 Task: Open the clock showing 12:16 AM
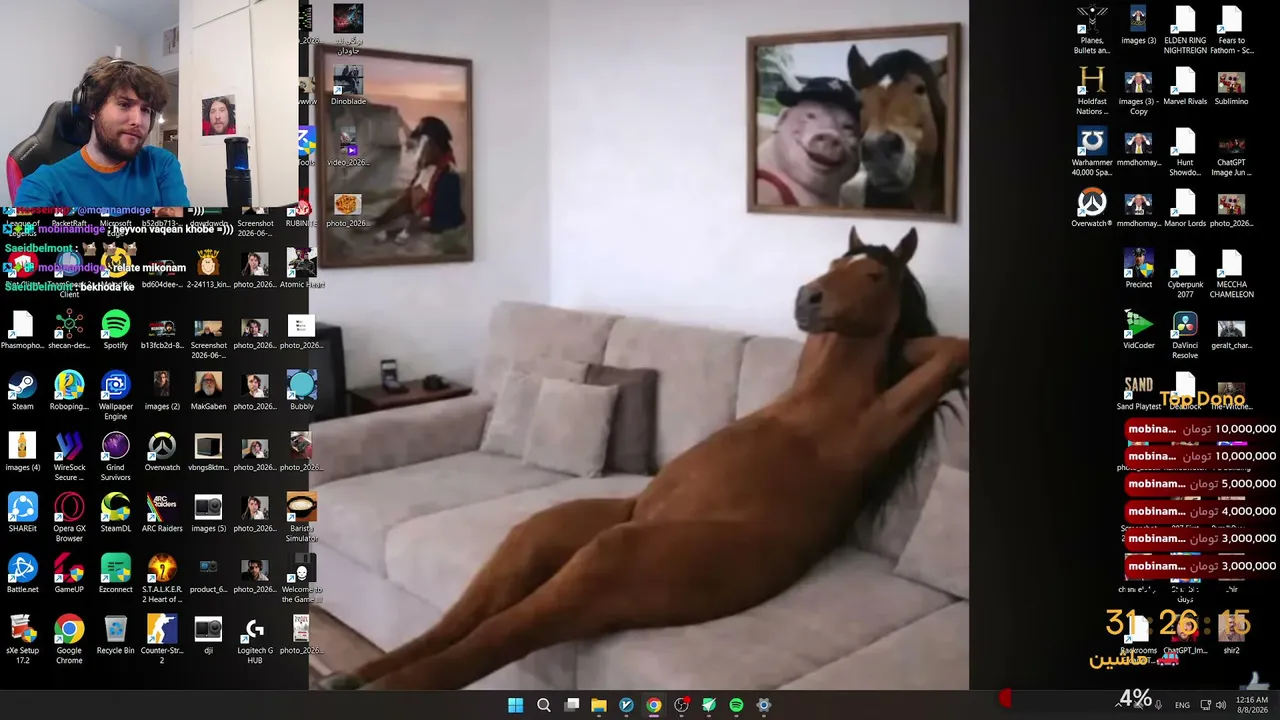click(x=1253, y=705)
